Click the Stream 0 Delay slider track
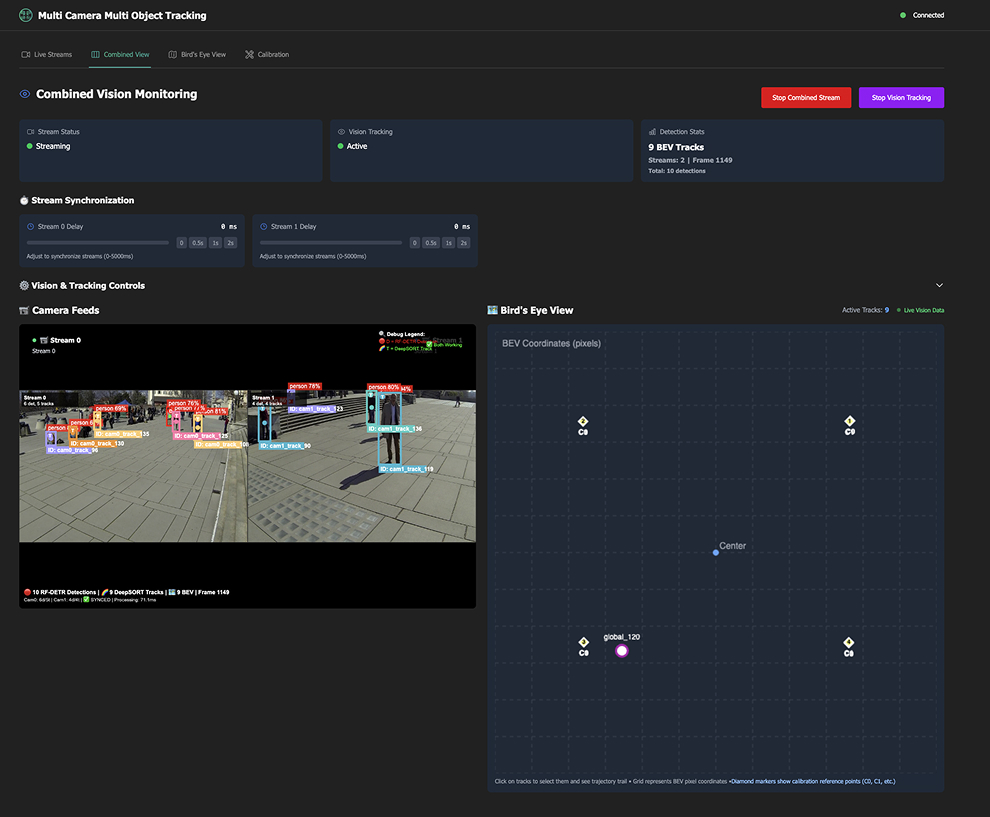Viewport: 990px width, 817px height. point(98,243)
